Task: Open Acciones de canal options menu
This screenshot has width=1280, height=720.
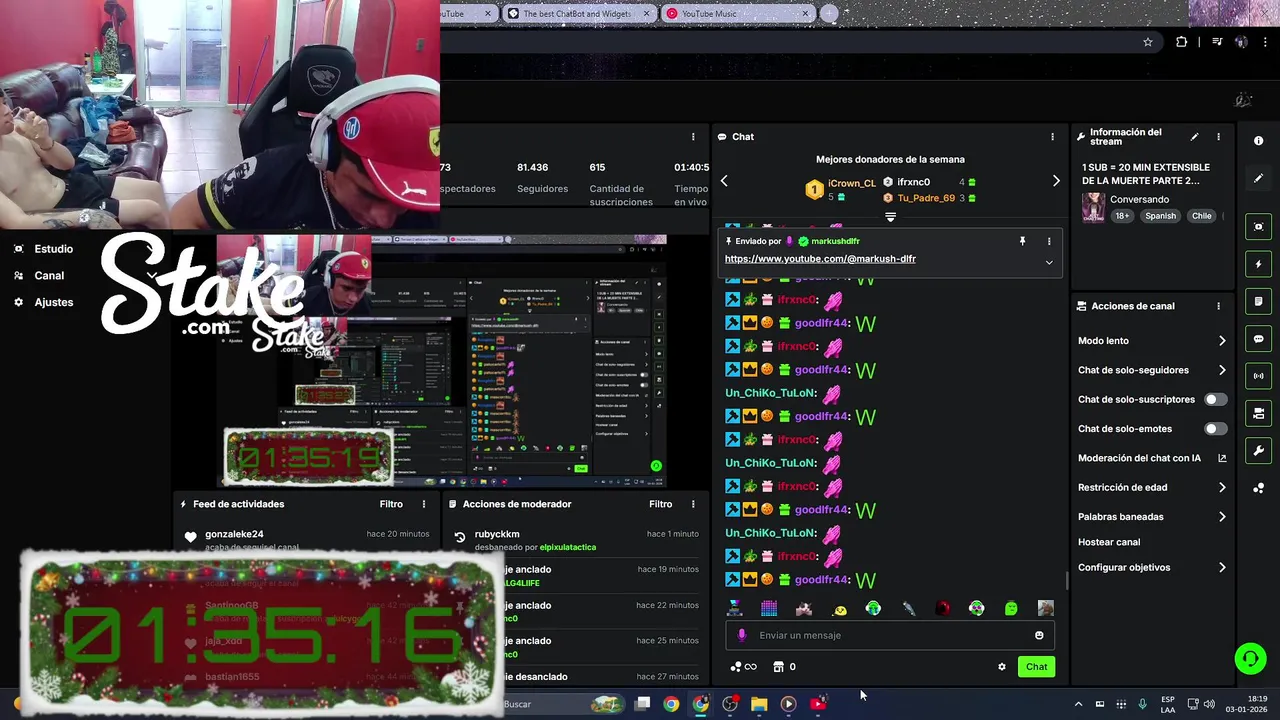Action: (1218, 306)
